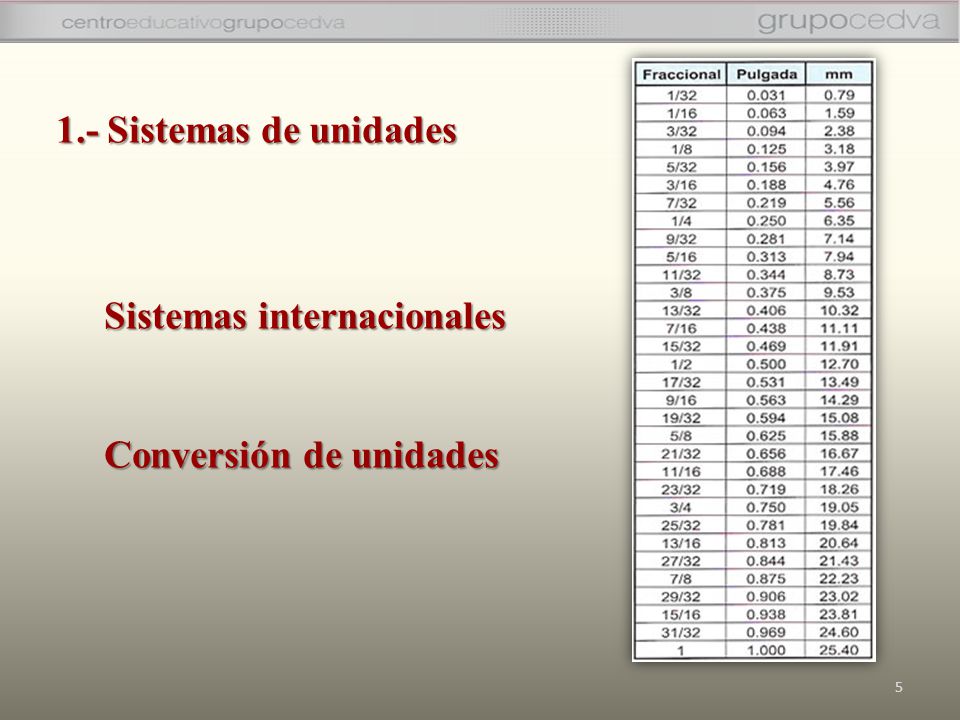Click the '1.- Sistemas de unidades' heading
The image size is (960, 720).
[257, 130]
